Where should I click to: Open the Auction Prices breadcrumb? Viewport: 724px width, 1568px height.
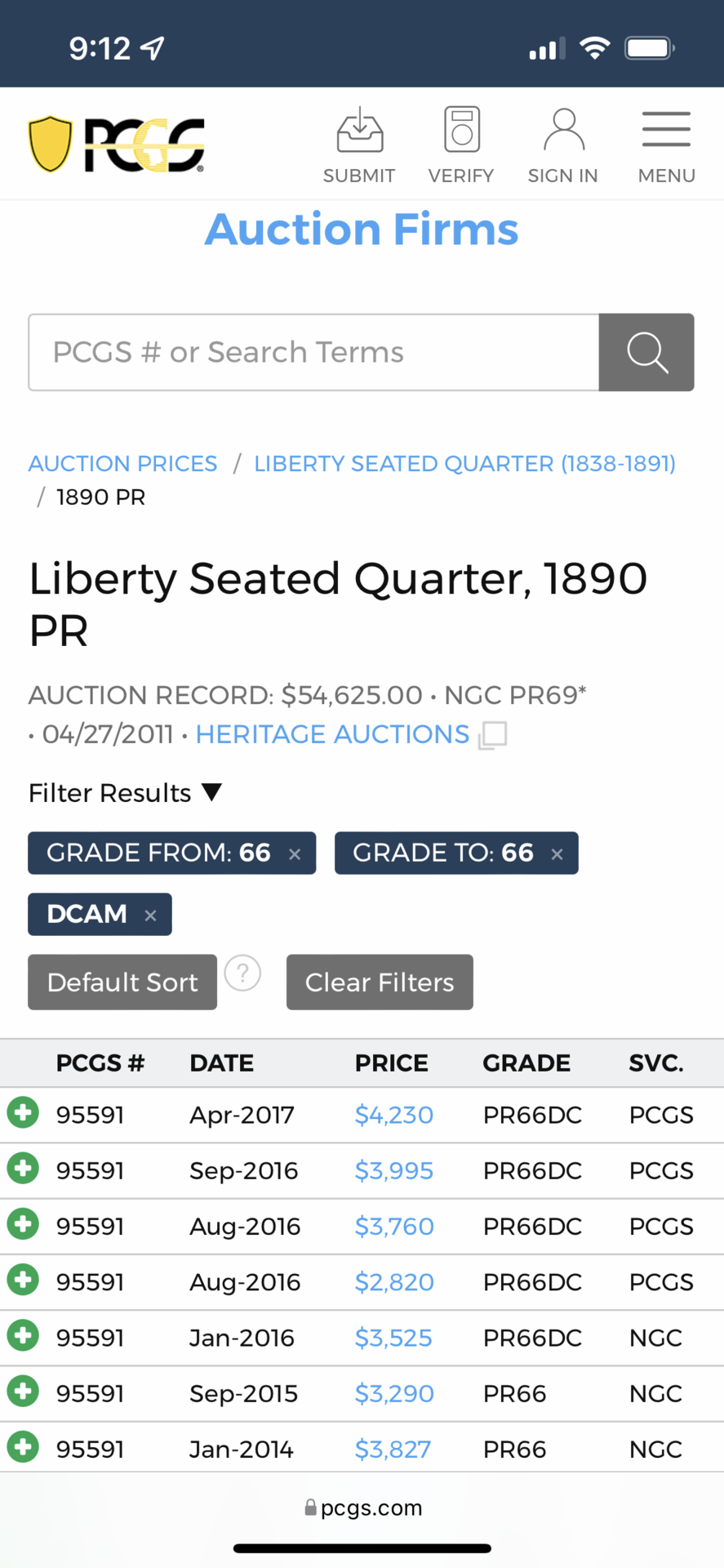click(123, 464)
